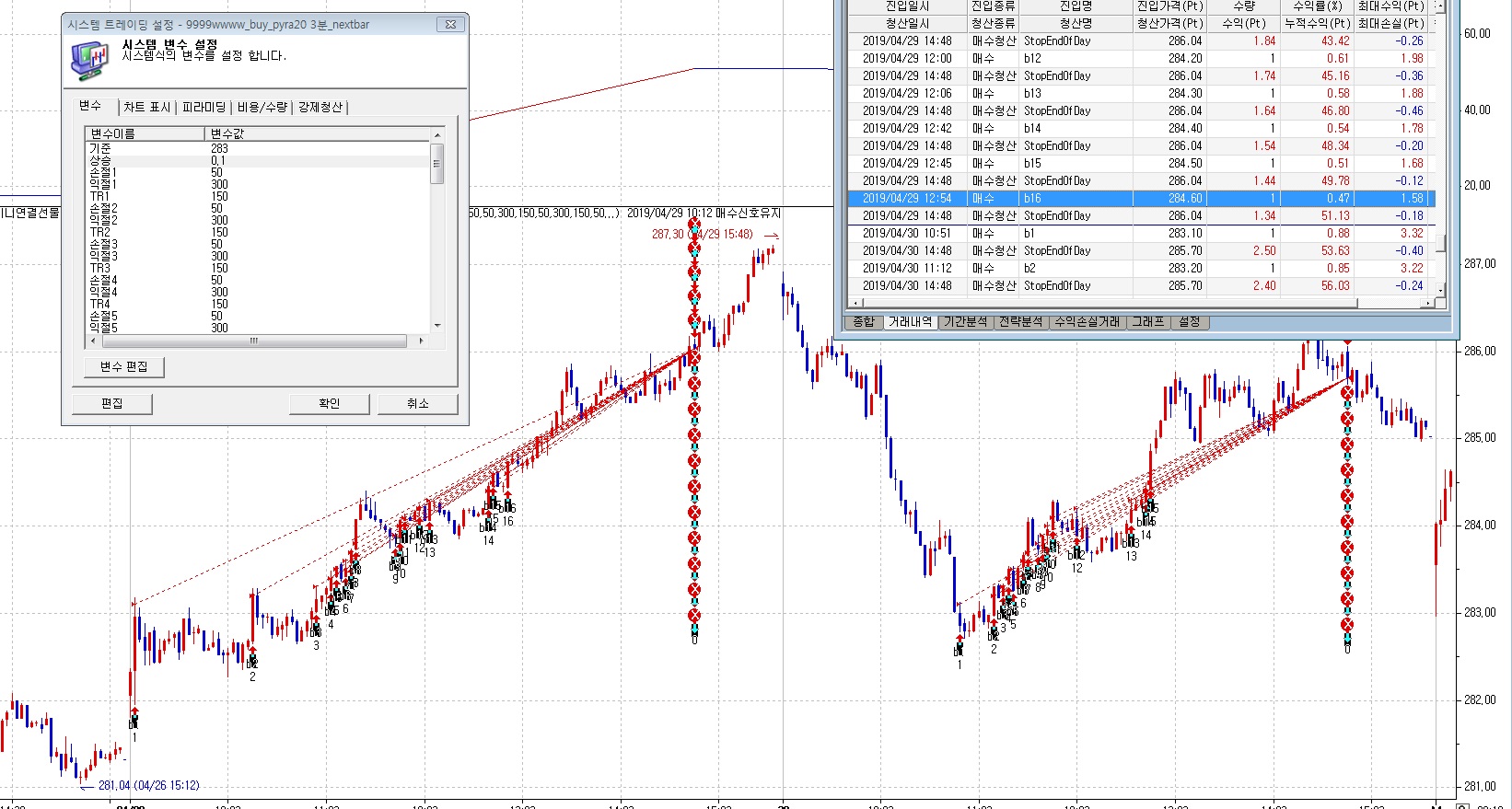Viewport: 1512px width, 809px height.
Task: Switch to 기간분석 tab in results panel
Action: [965, 322]
